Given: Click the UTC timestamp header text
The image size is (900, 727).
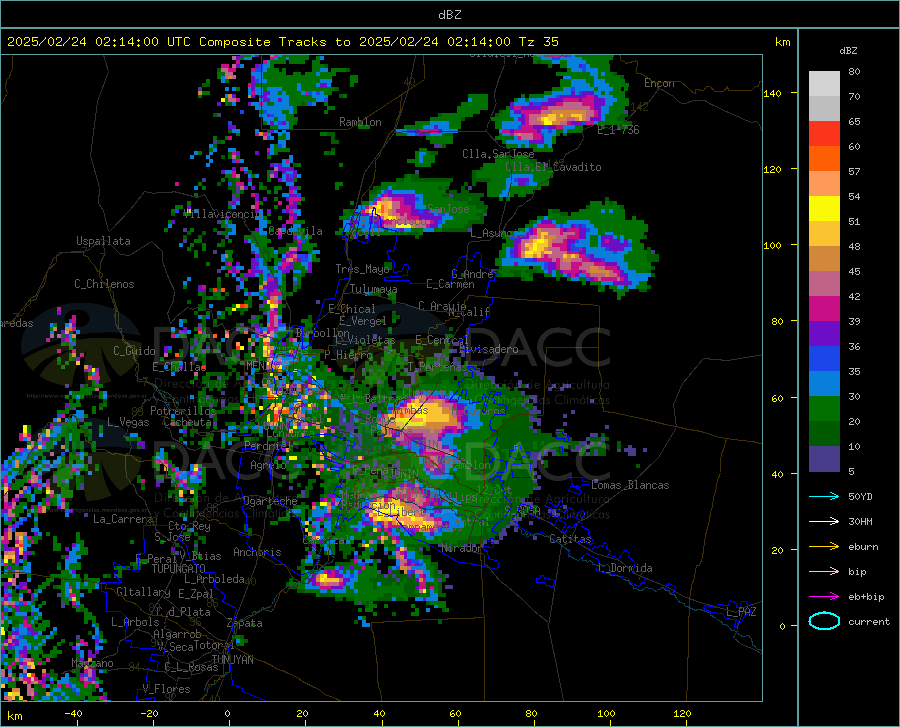Looking at the screenshot, I should (x=282, y=42).
